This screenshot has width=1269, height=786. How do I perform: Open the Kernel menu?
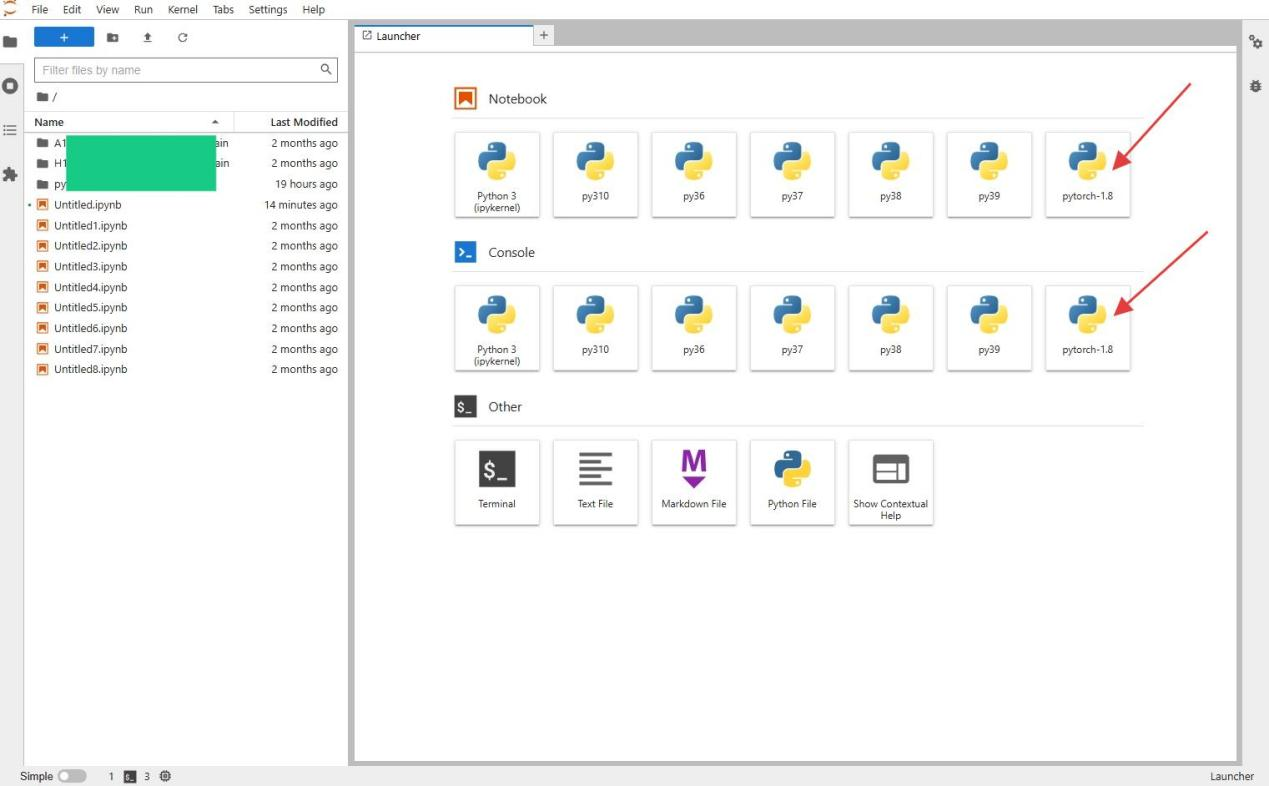[x=182, y=9]
